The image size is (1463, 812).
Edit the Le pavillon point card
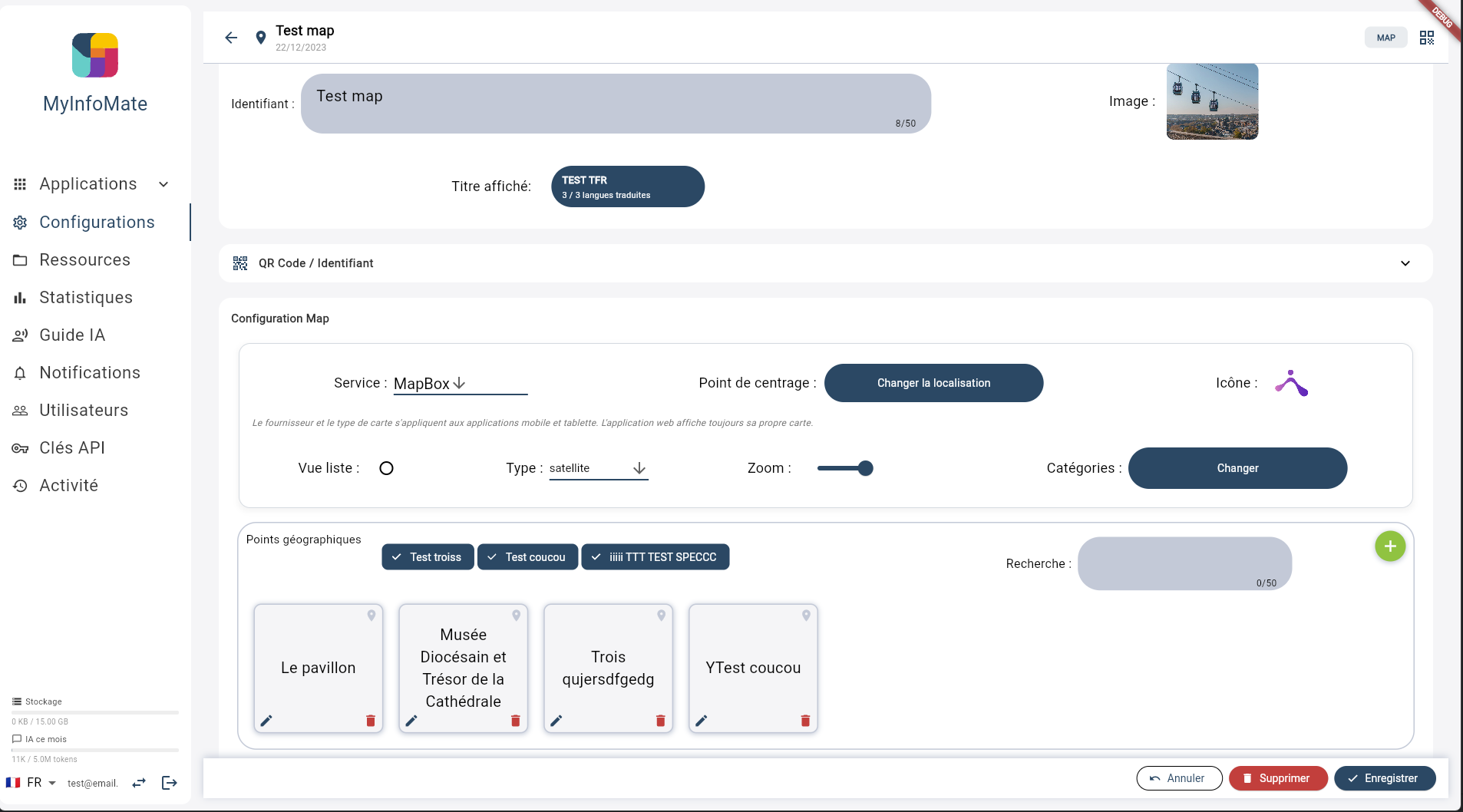coord(266,721)
